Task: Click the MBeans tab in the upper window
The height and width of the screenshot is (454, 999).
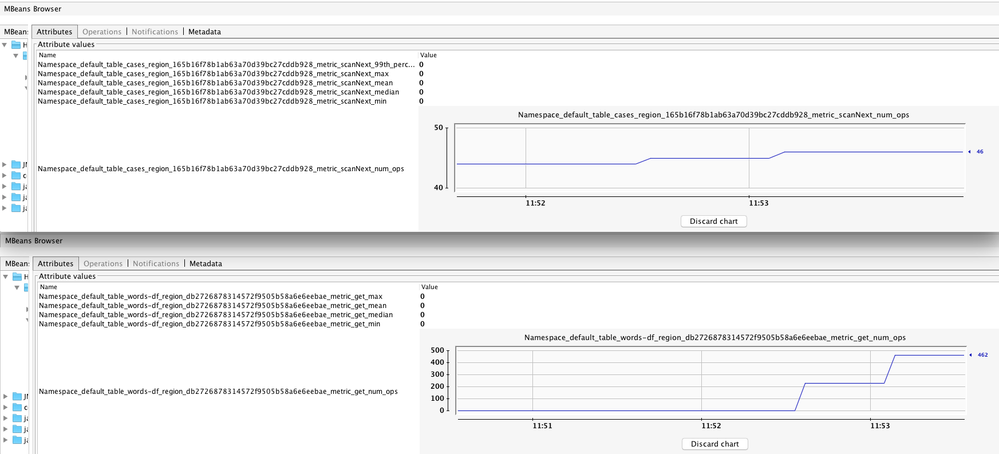Action: 15,32
